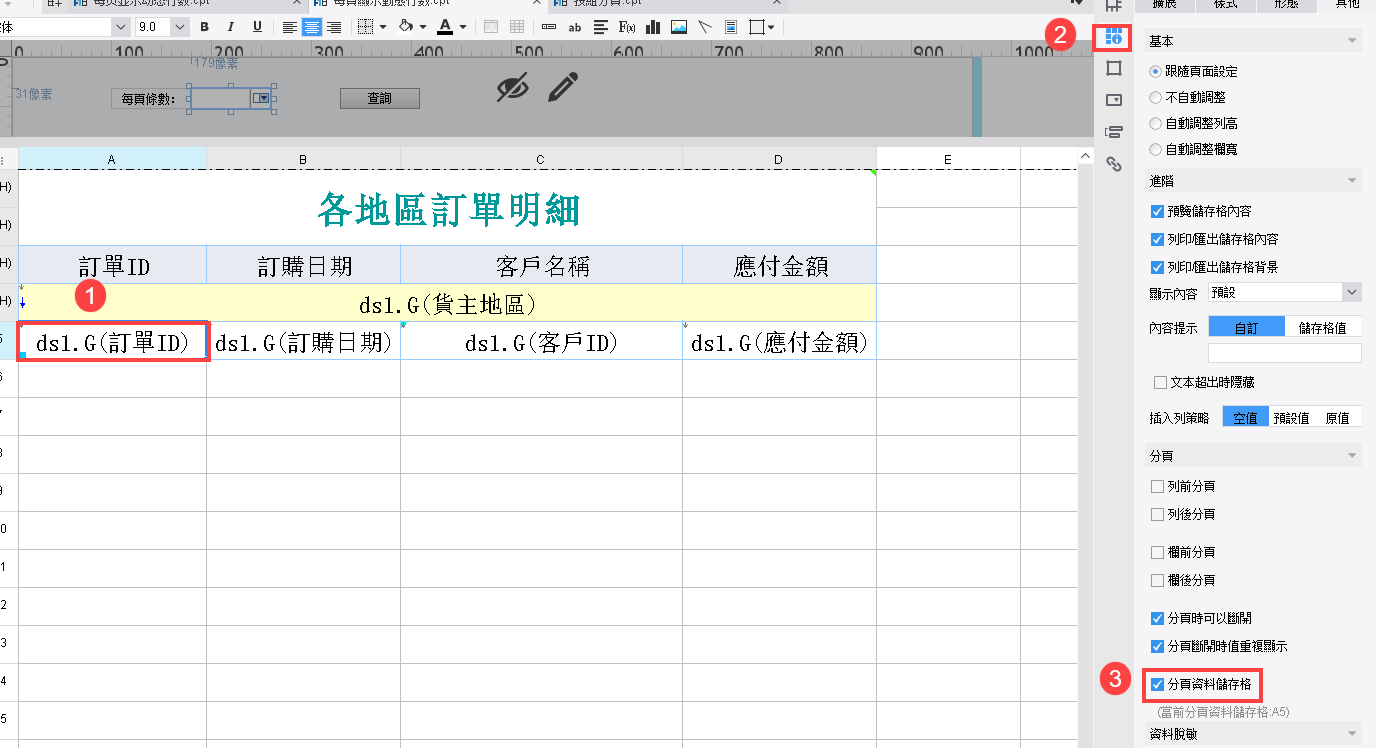Uncheck 分頁資料儲存格 checkbox

pyautogui.click(x=1158, y=685)
